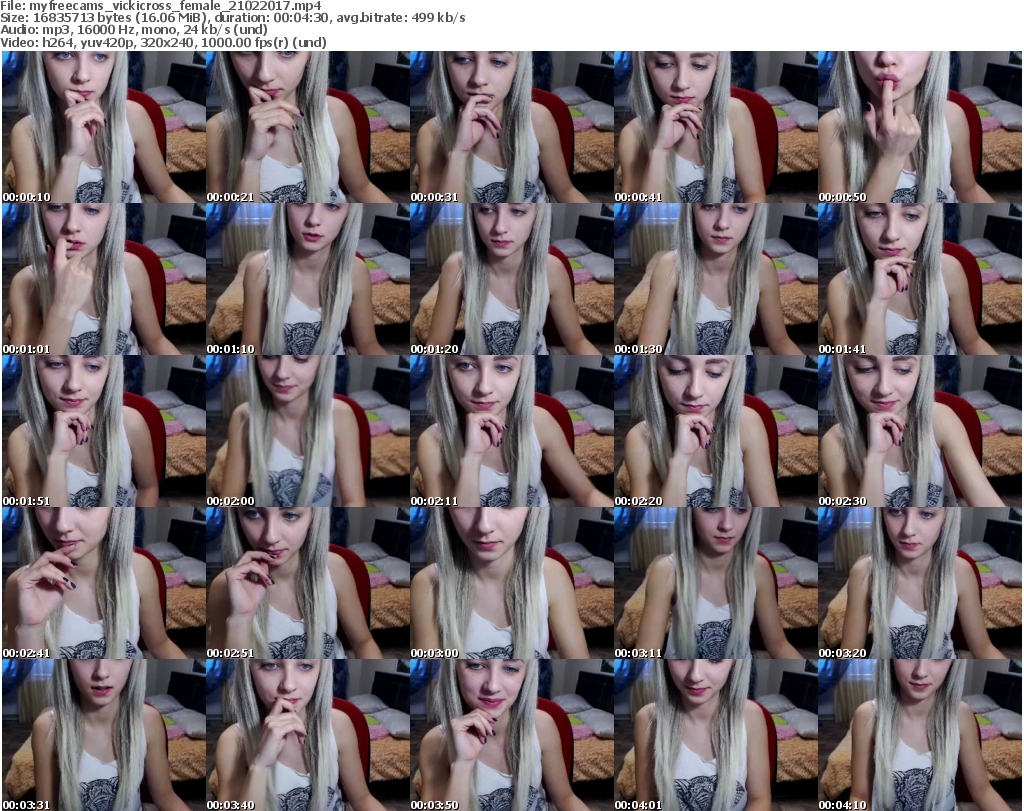The height and width of the screenshot is (811, 1024).
Task: Open the frame labeled 00:01:01
Action: (x=103, y=279)
